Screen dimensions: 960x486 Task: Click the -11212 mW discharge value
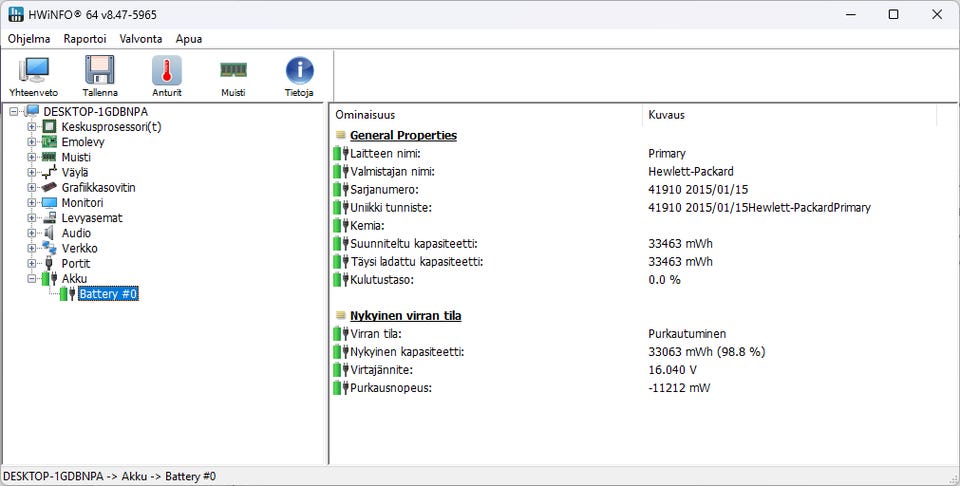(x=679, y=388)
